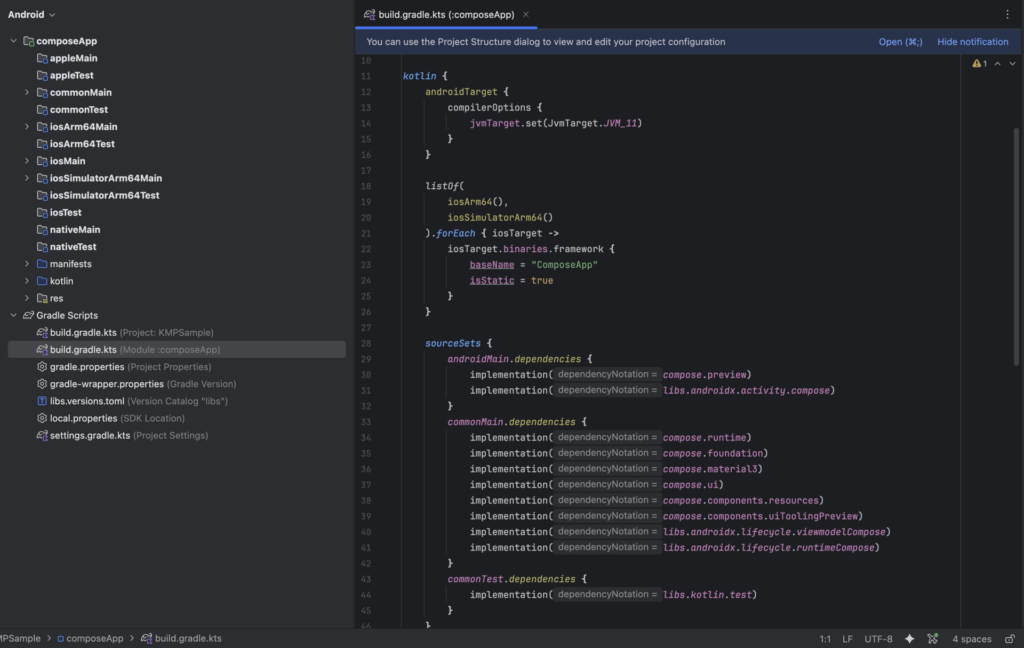Click the Gemini sparkle icon in status bar

pos(910,638)
